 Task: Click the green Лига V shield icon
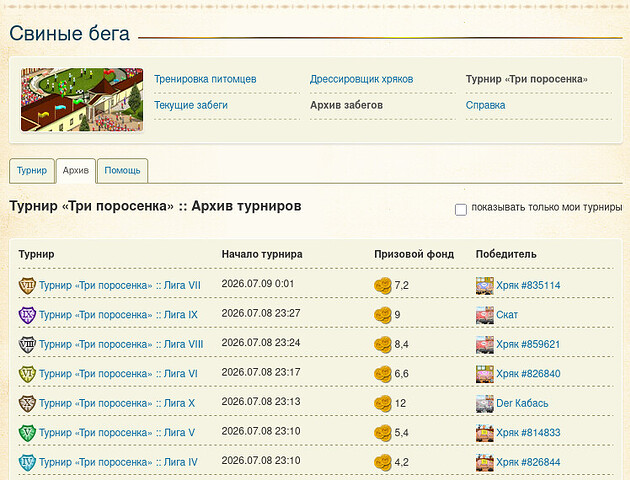click(27, 433)
